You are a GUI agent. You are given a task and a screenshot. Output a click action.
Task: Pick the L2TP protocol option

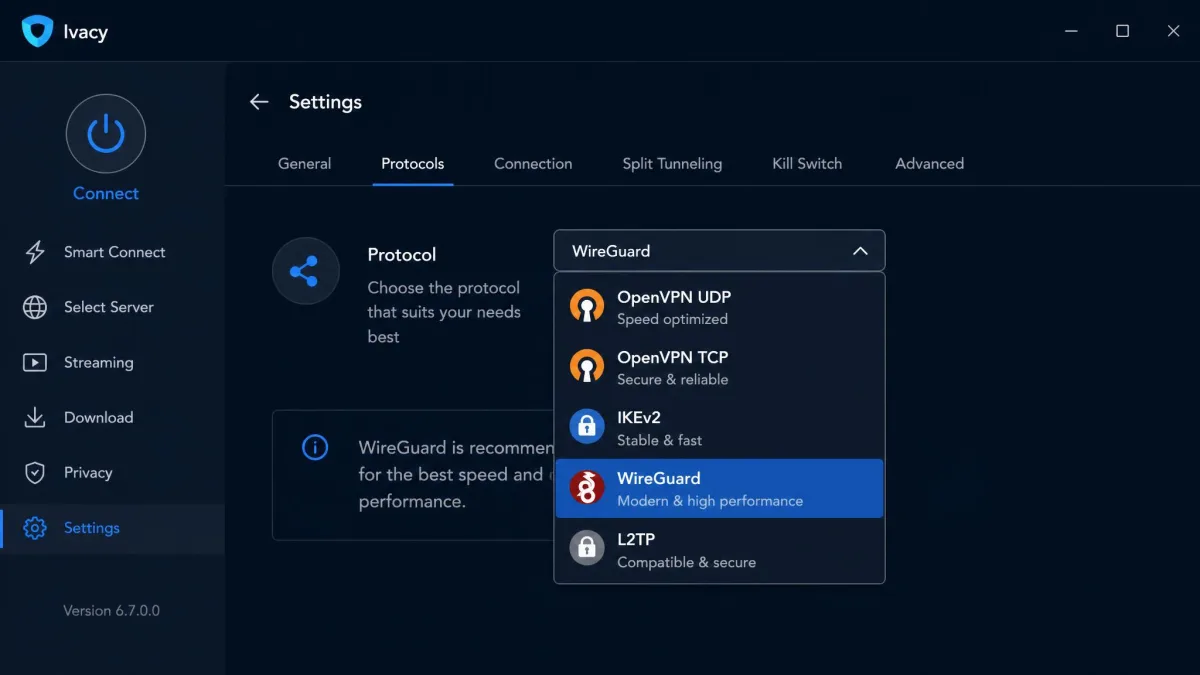[x=719, y=549]
